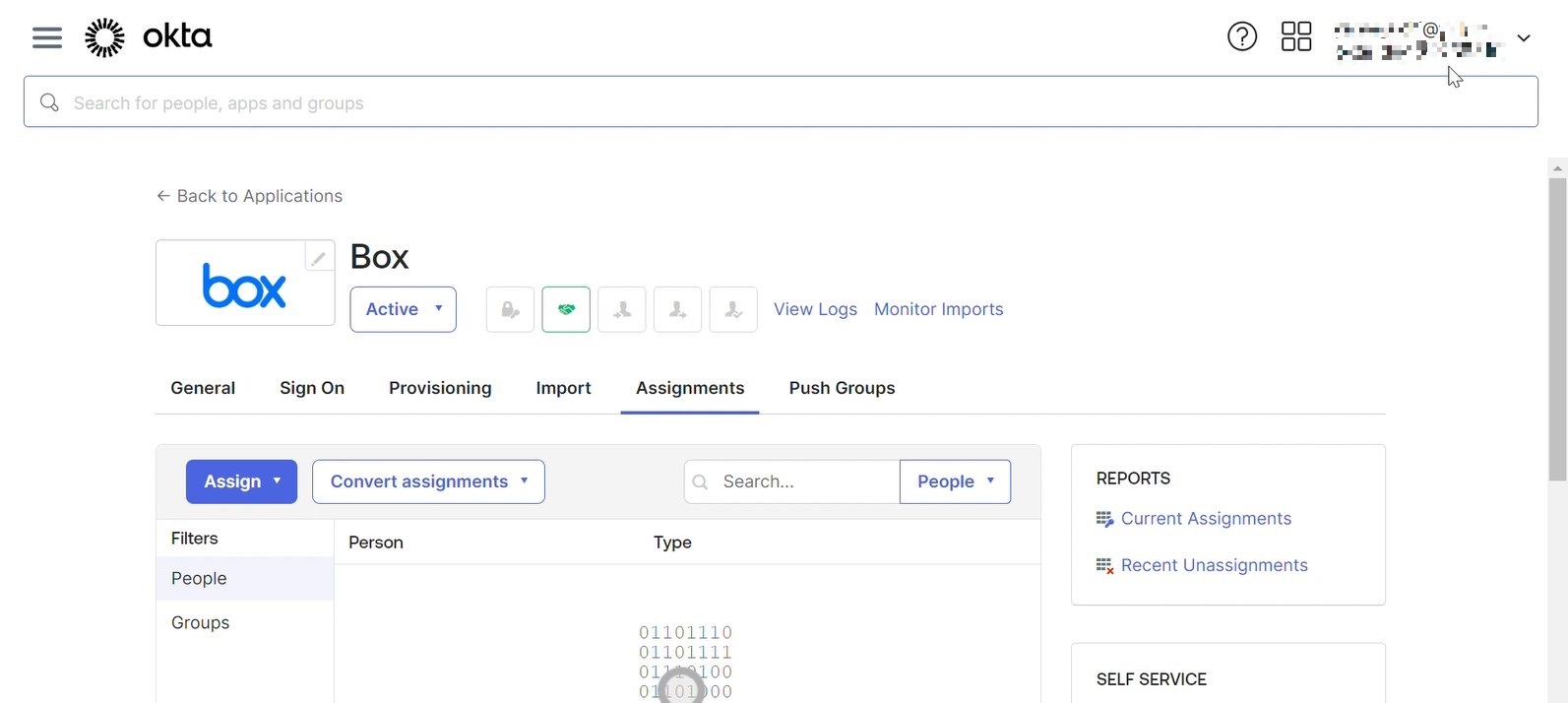Click the lock and key icon button
This screenshot has width=1568, height=703.
pyautogui.click(x=510, y=310)
